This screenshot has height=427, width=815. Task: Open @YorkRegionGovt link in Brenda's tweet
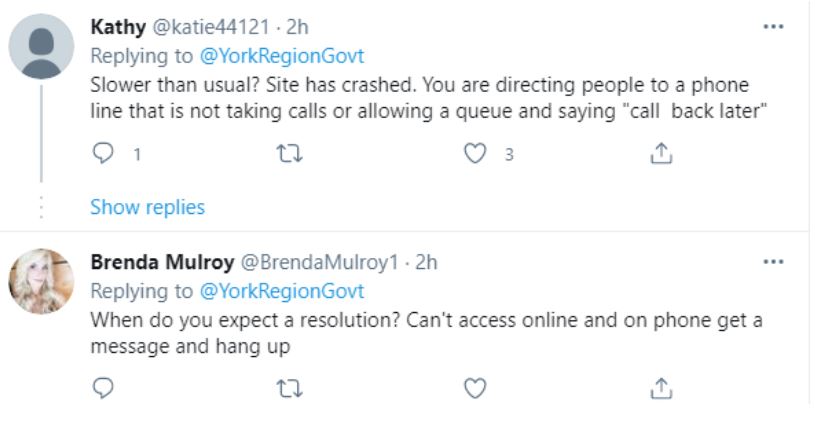pyautogui.click(x=282, y=292)
